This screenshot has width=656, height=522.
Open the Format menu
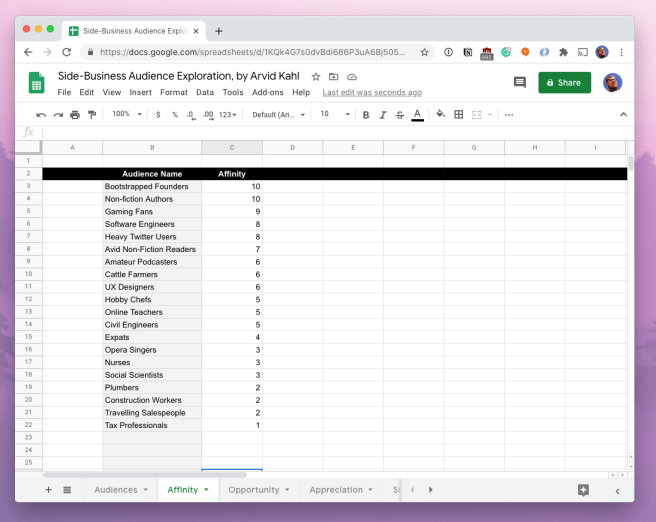coord(174,92)
